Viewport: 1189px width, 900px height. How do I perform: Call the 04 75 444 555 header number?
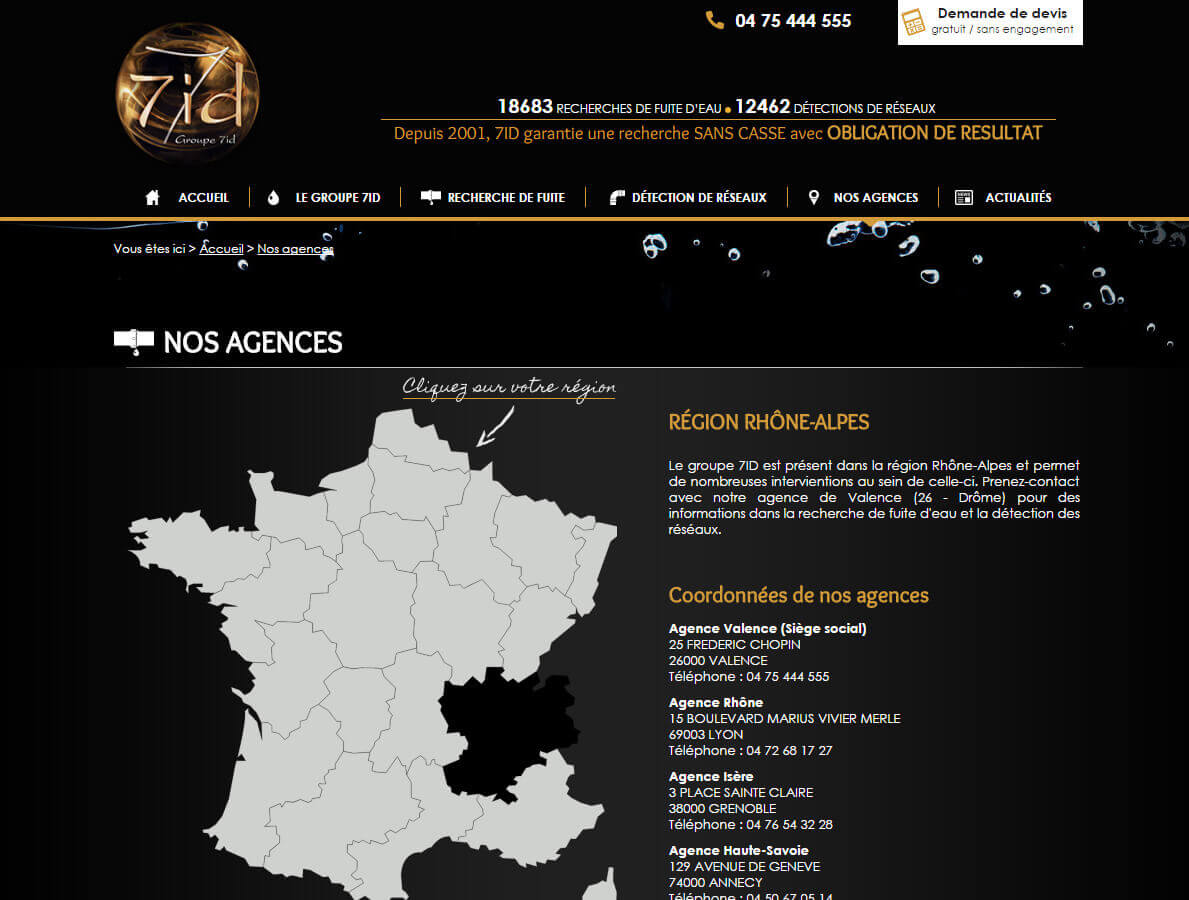(x=793, y=20)
